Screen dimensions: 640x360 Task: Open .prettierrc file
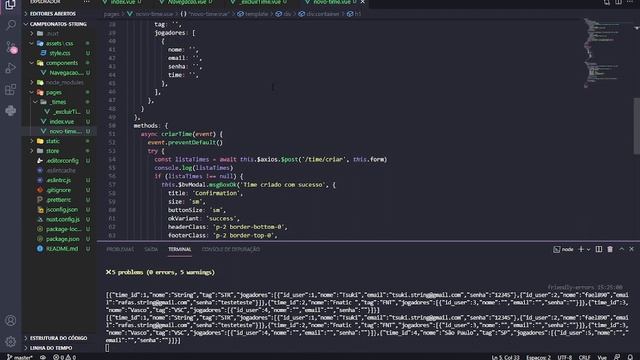pos(59,200)
